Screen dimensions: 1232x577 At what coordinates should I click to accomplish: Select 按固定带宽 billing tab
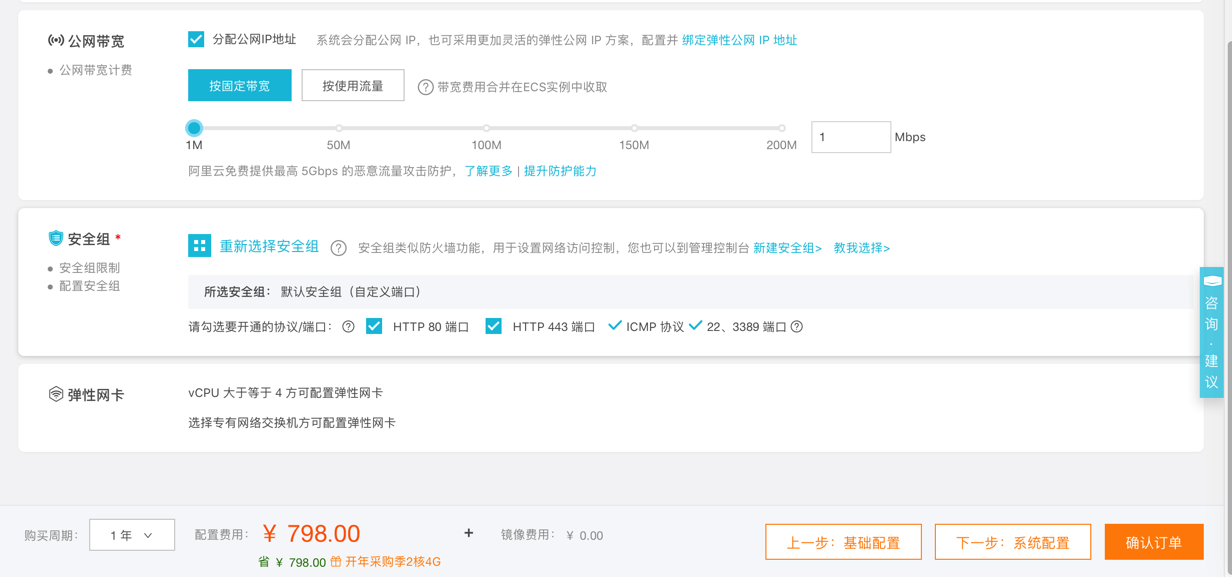[x=240, y=86]
